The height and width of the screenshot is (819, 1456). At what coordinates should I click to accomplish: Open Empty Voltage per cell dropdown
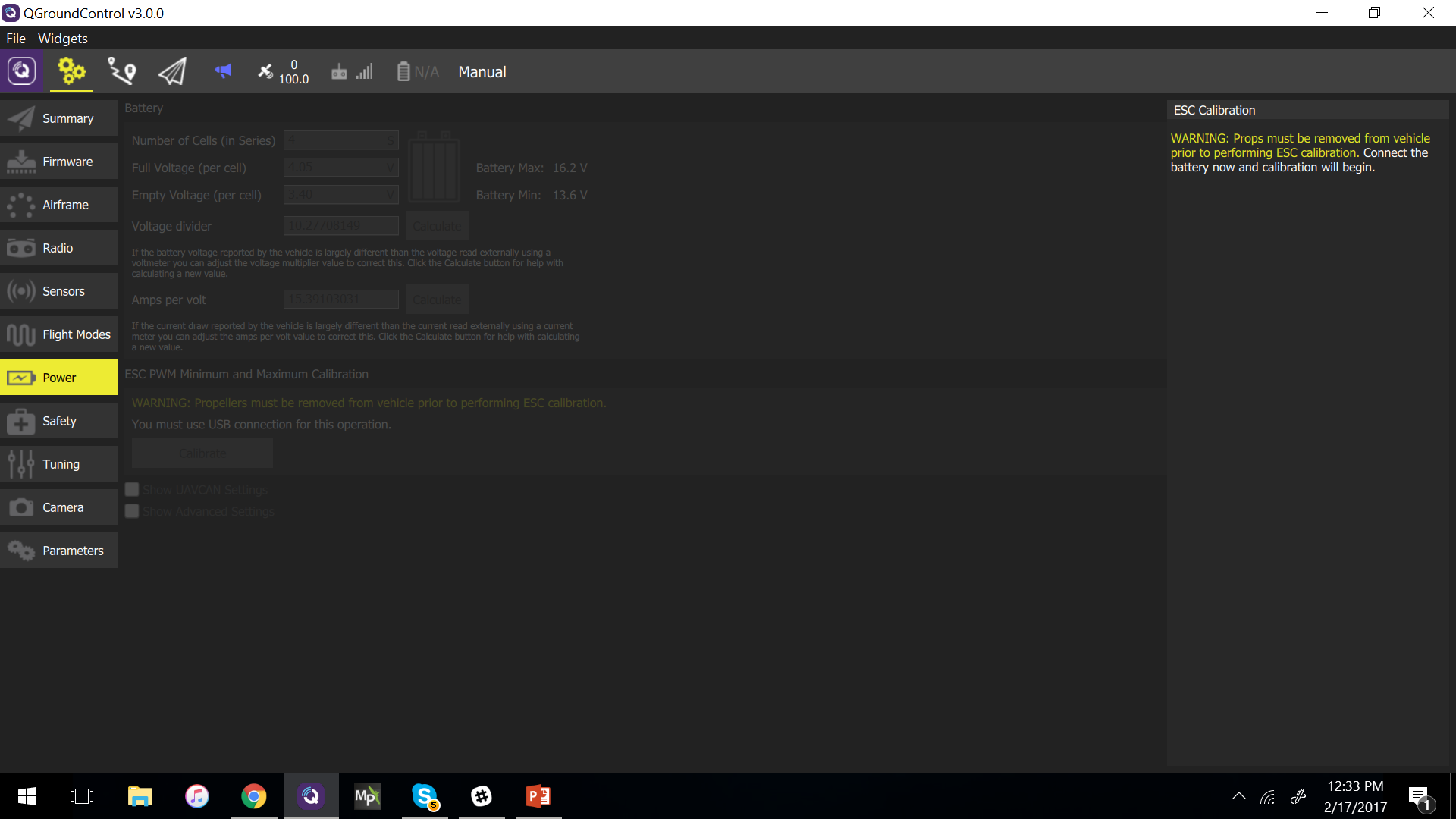point(341,195)
